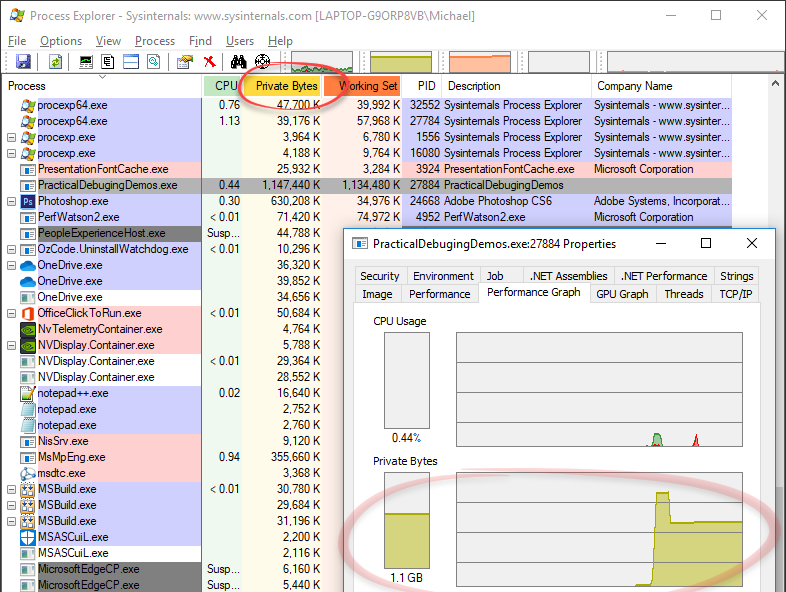Click the binoculars Find Handle icon
The width and height of the screenshot is (786, 592).
(239, 62)
